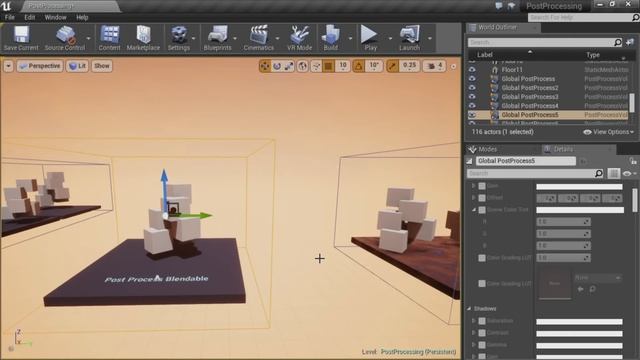Enable the Shadows Contrast checkbox

coord(482,333)
